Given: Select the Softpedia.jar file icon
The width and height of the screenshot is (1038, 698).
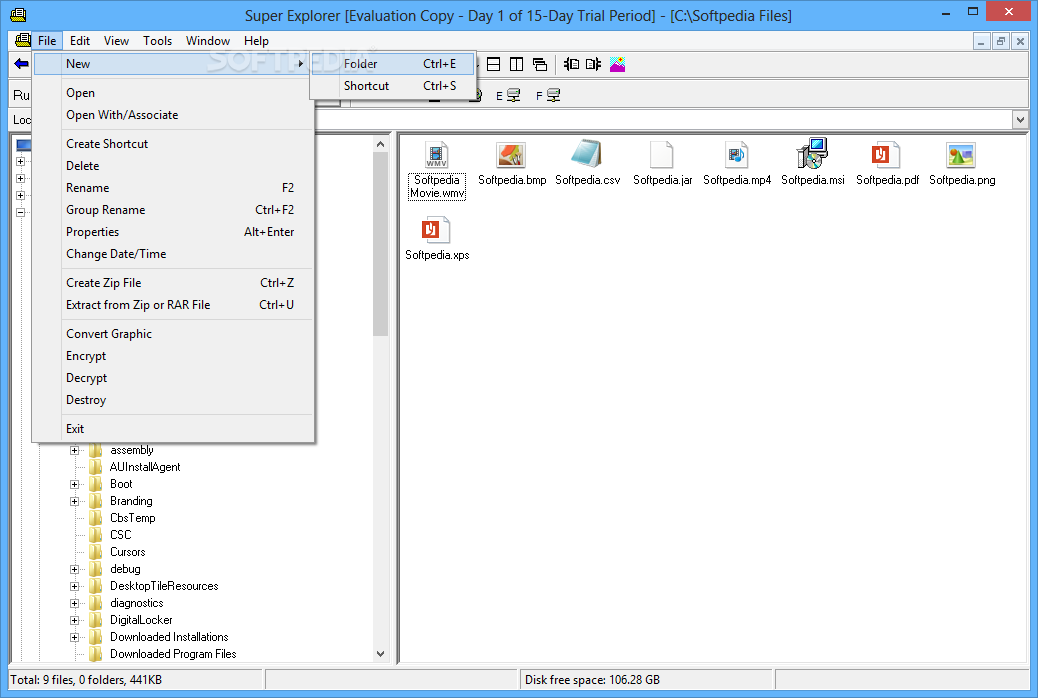Looking at the screenshot, I should [x=661, y=155].
